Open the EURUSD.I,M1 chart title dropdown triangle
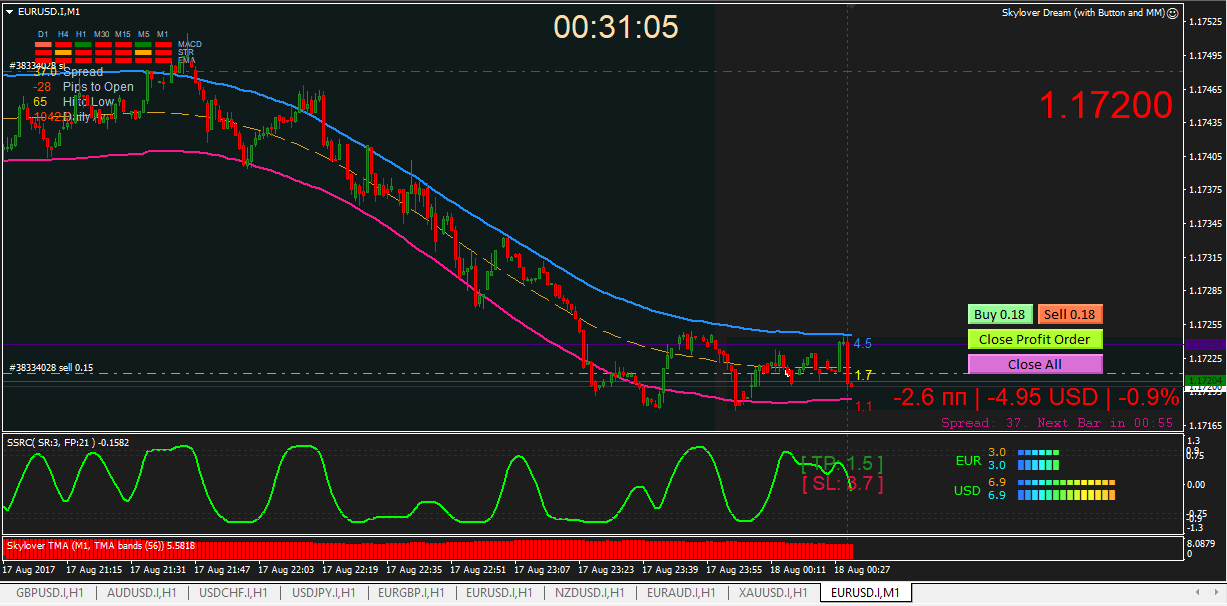1227x606 pixels. click(9, 10)
